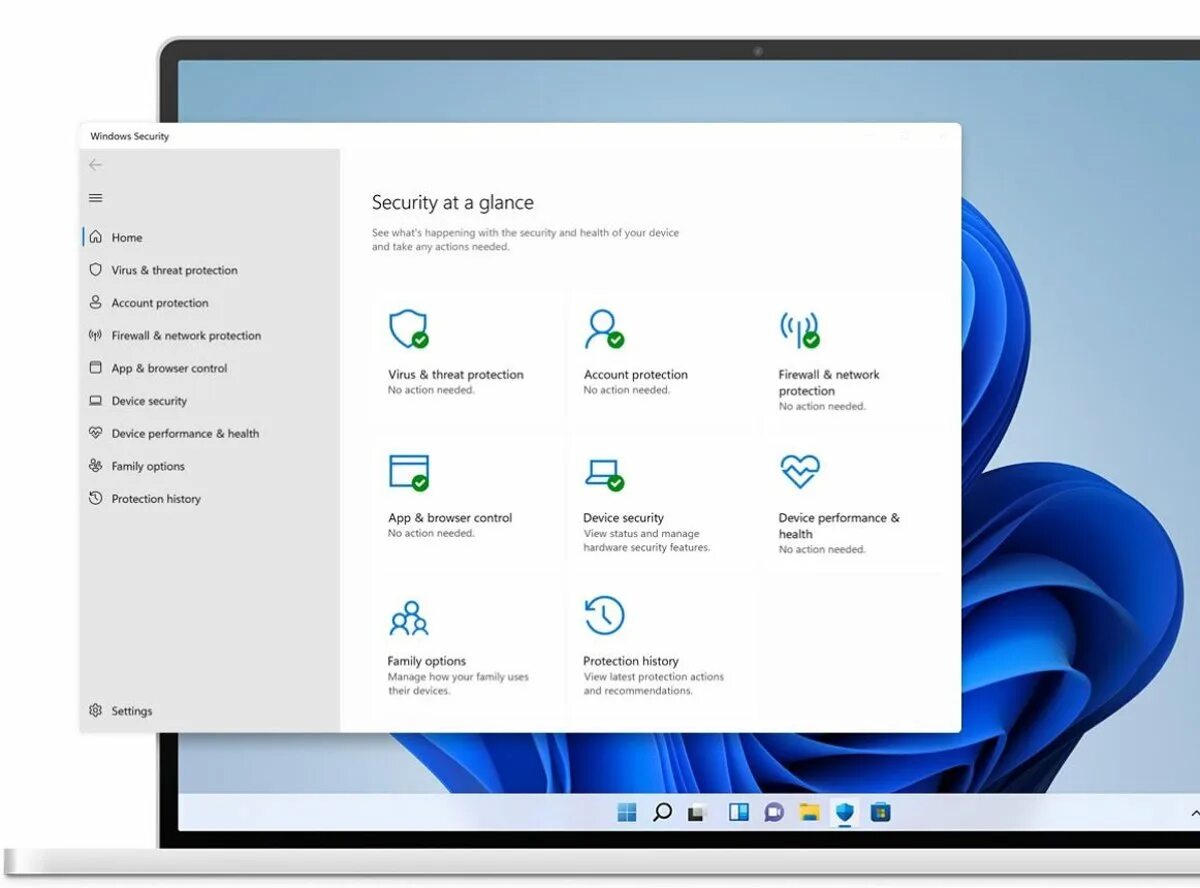This screenshot has height=888, width=1200.
Task: Click sidebar window icon for App & browser control
Action: (95, 368)
